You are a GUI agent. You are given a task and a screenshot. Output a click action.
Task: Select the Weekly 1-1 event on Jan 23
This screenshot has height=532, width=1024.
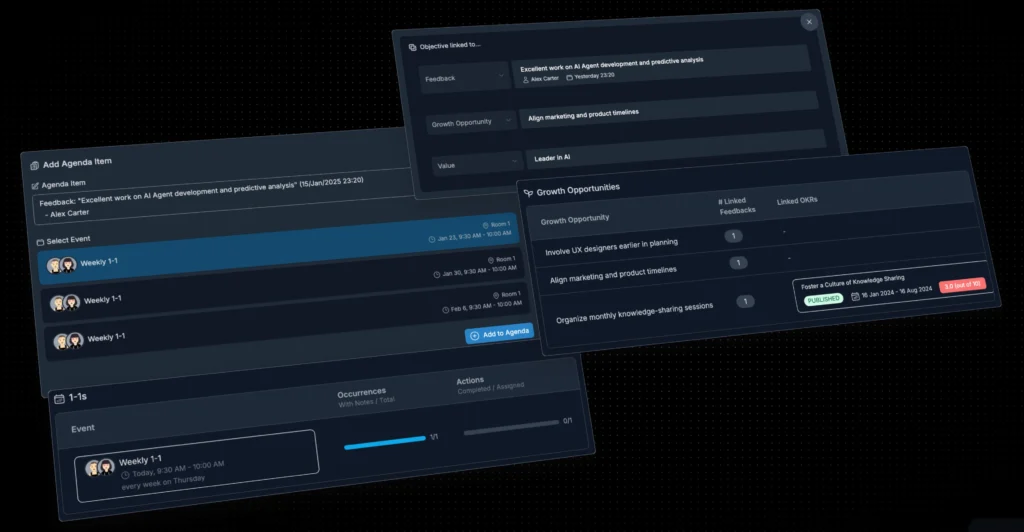coord(278,247)
